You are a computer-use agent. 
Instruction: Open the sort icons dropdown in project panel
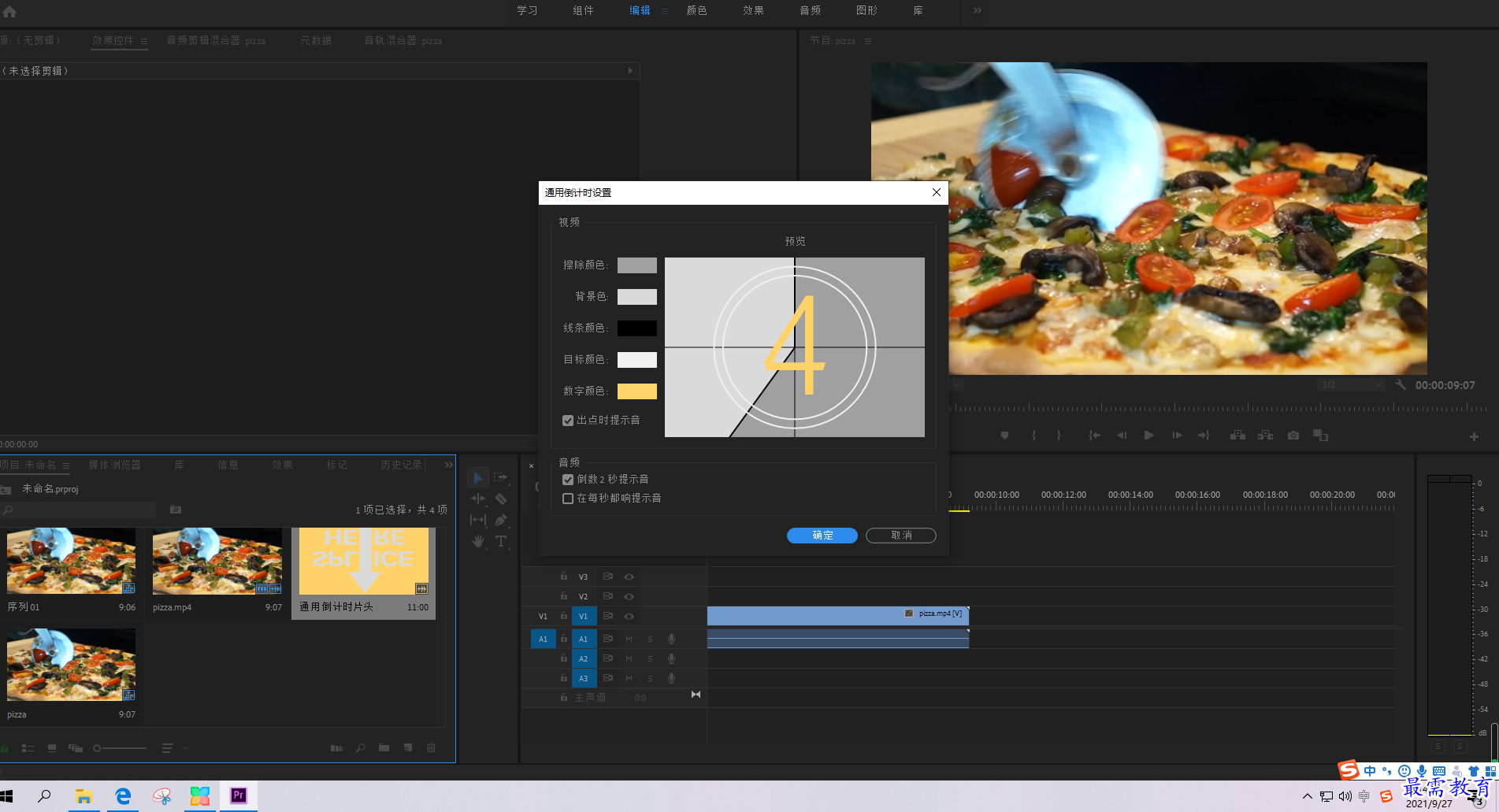tap(175, 748)
